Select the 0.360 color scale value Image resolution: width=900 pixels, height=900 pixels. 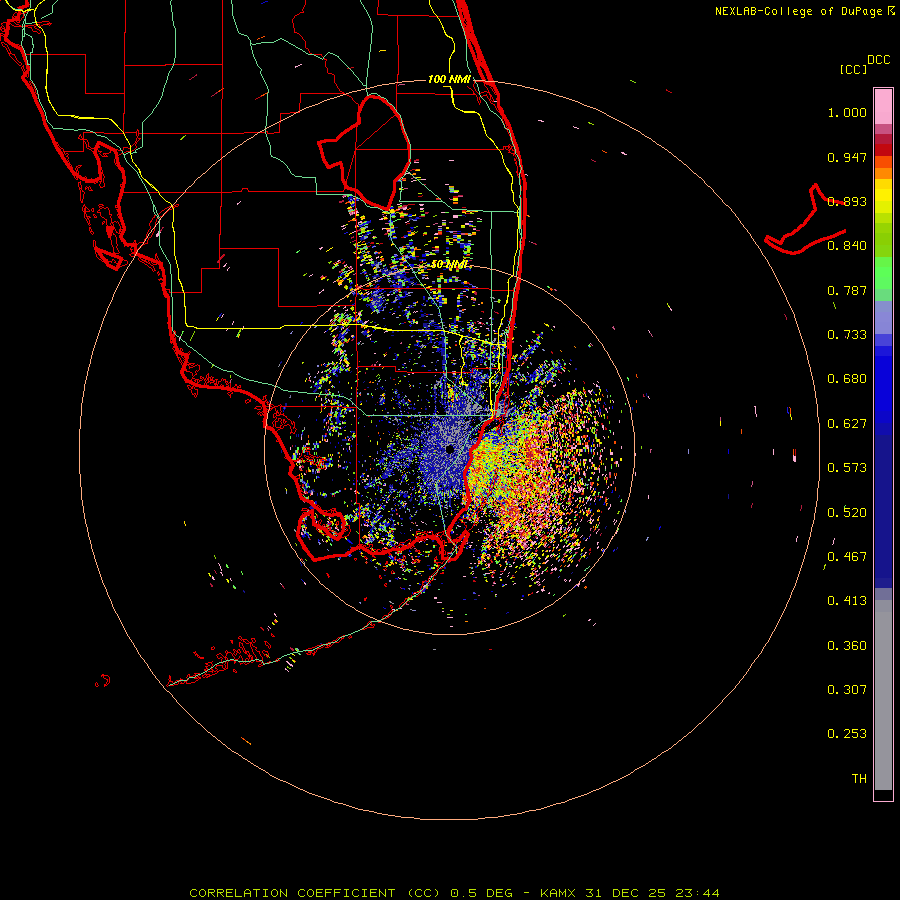pyautogui.click(x=847, y=646)
